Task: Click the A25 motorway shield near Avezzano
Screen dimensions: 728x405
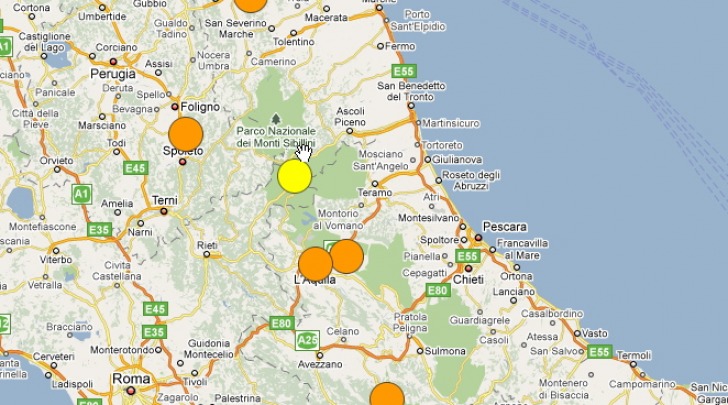Action: pos(307,340)
